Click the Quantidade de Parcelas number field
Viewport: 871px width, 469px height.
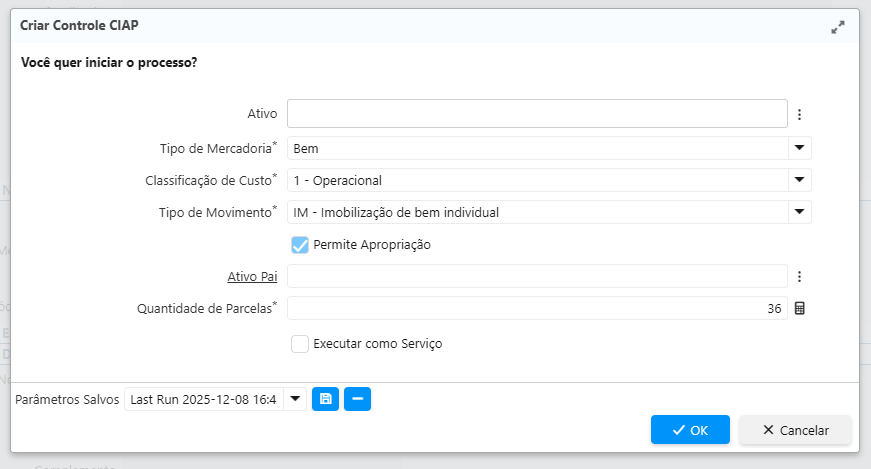click(x=537, y=309)
